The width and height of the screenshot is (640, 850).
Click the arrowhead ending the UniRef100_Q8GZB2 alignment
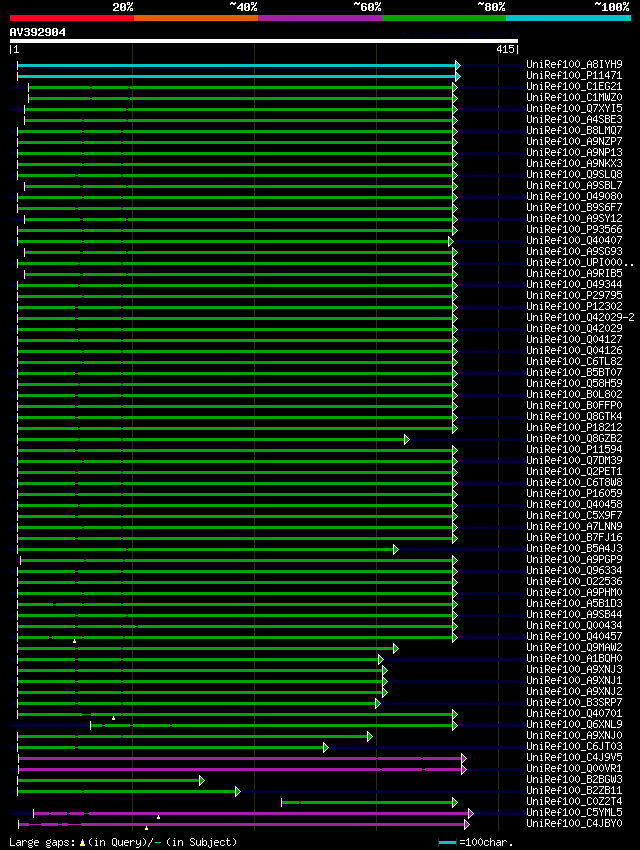407,440
